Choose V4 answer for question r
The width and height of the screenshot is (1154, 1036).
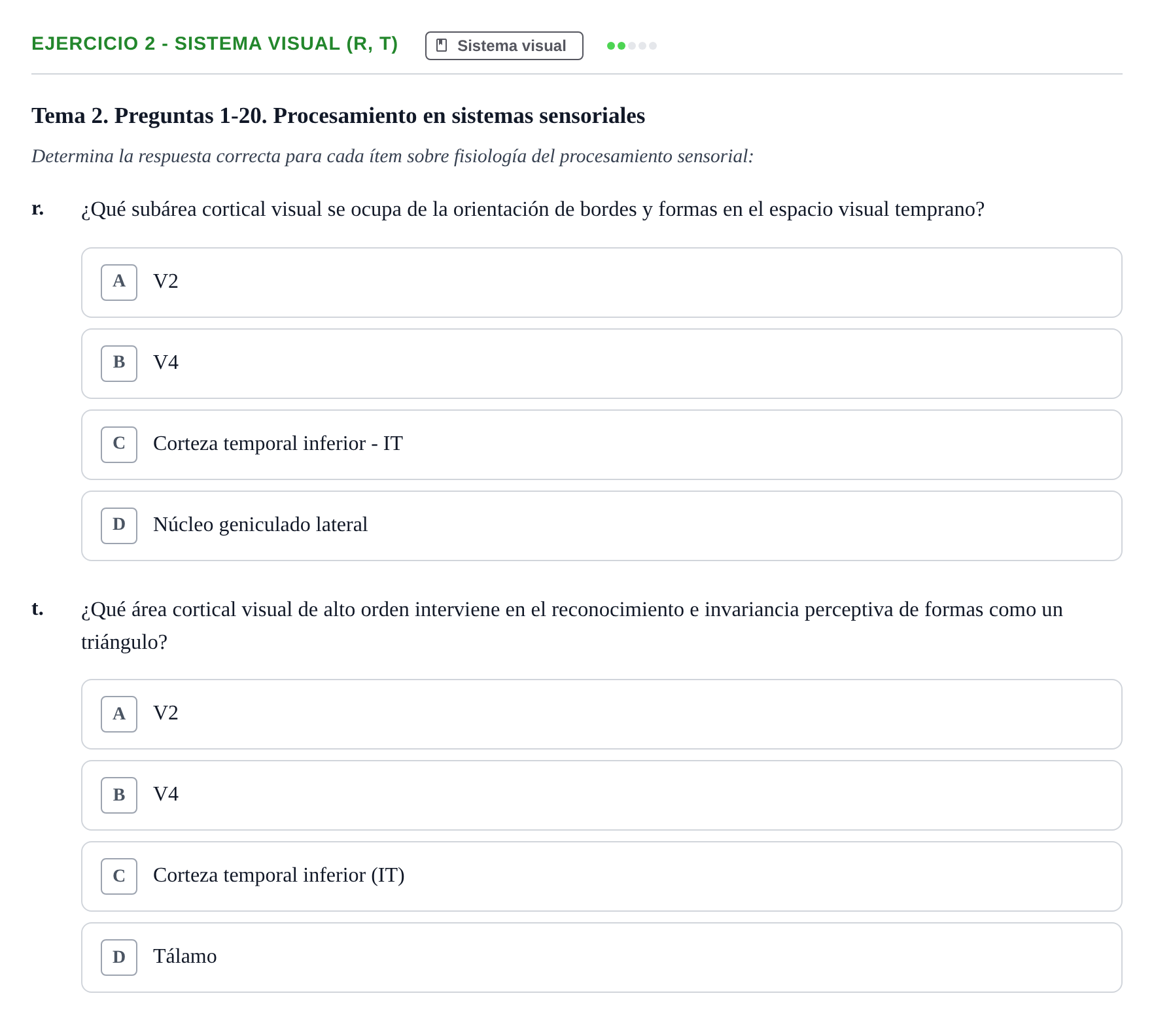(602, 364)
